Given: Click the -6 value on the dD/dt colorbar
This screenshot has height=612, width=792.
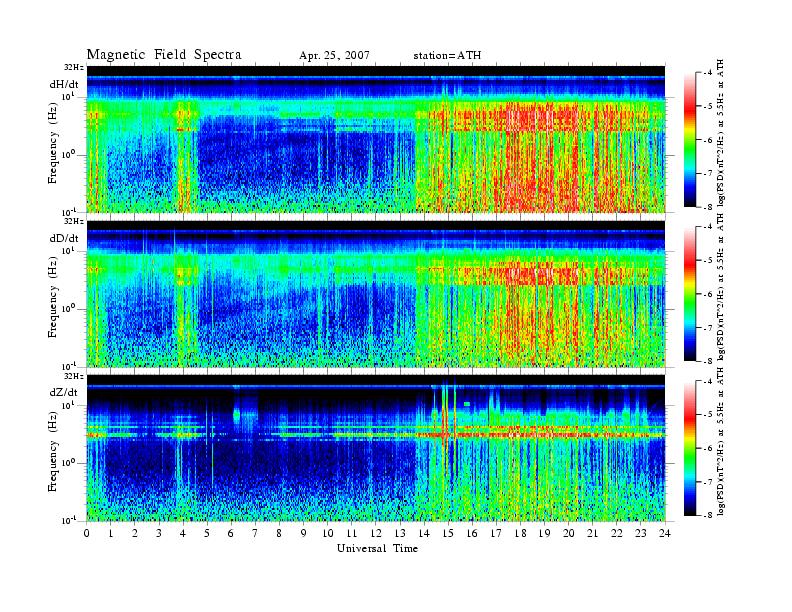Looking at the screenshot, I should [x=708, y=294].
